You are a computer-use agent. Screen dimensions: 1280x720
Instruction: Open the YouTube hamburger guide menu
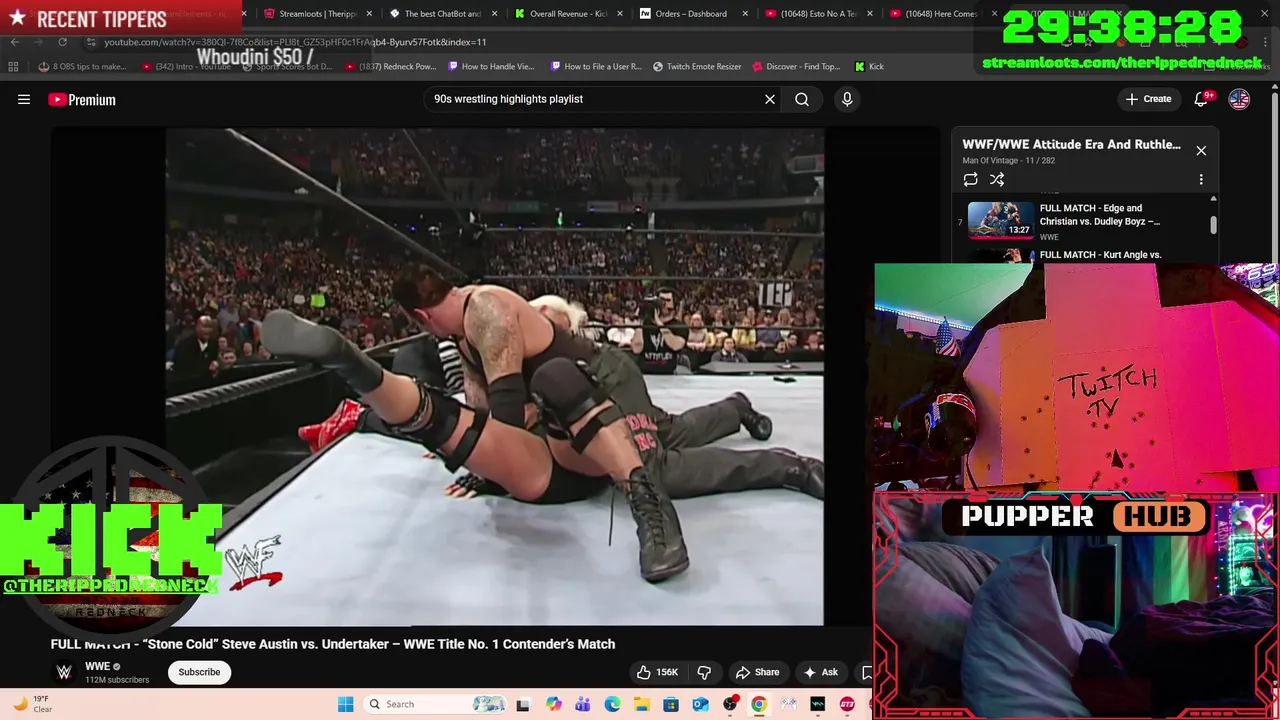click(24, 99)
